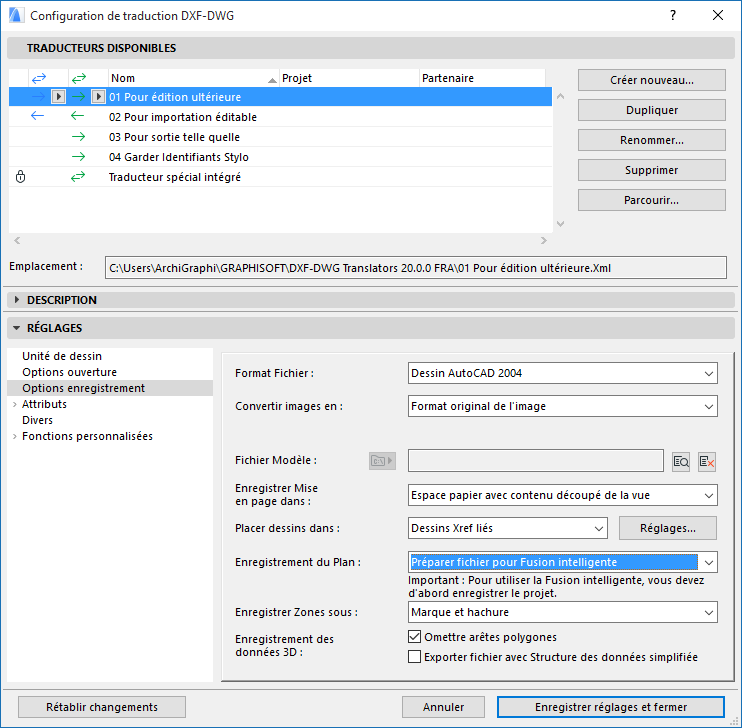This screenshot has height=728, width=742.
Task: Expand the Attributs tree node
Action: pyautogui.click(x=15, y=404)
